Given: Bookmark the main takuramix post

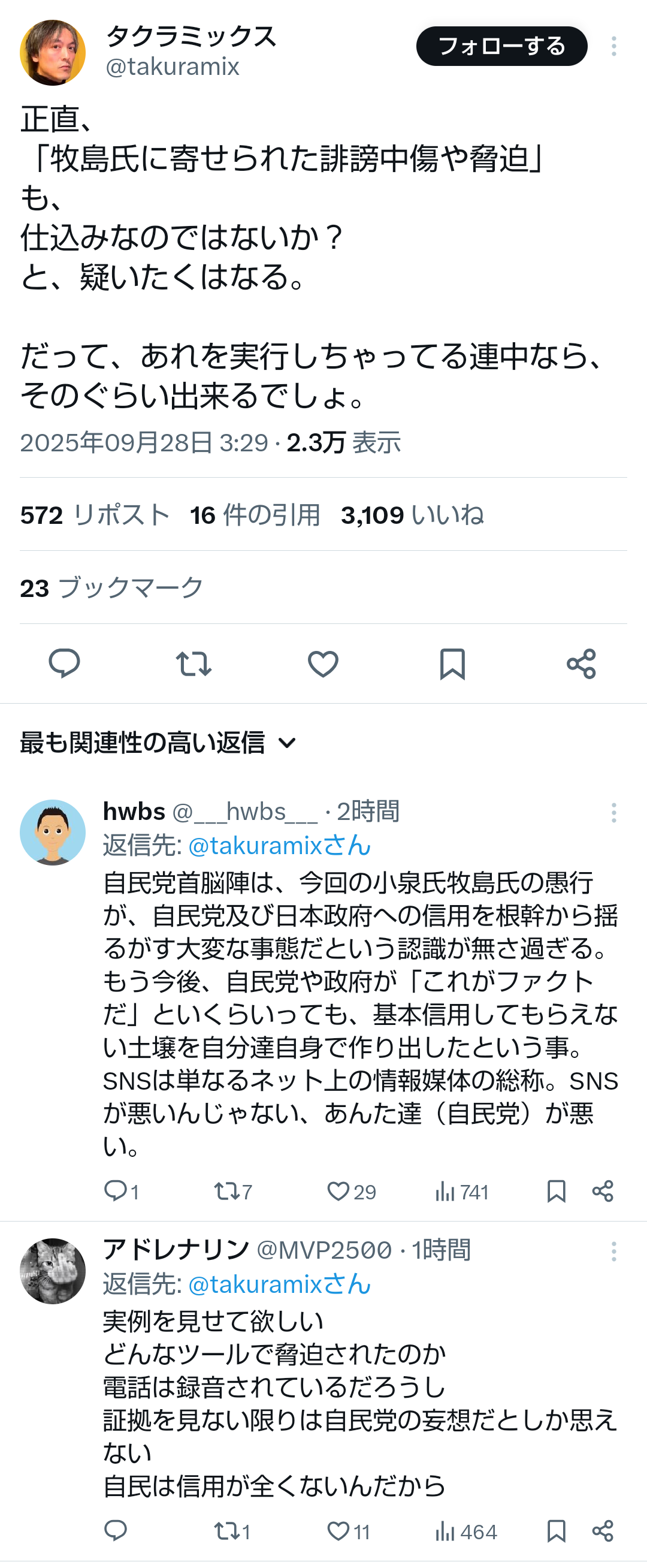Looking at the screenshot, I should 452,663.
